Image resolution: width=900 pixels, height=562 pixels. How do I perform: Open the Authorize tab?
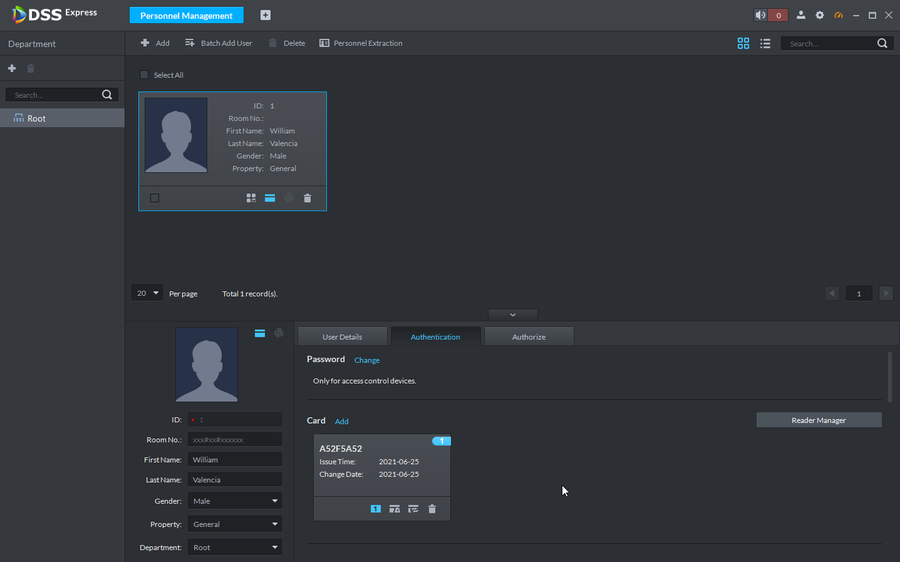528,337
